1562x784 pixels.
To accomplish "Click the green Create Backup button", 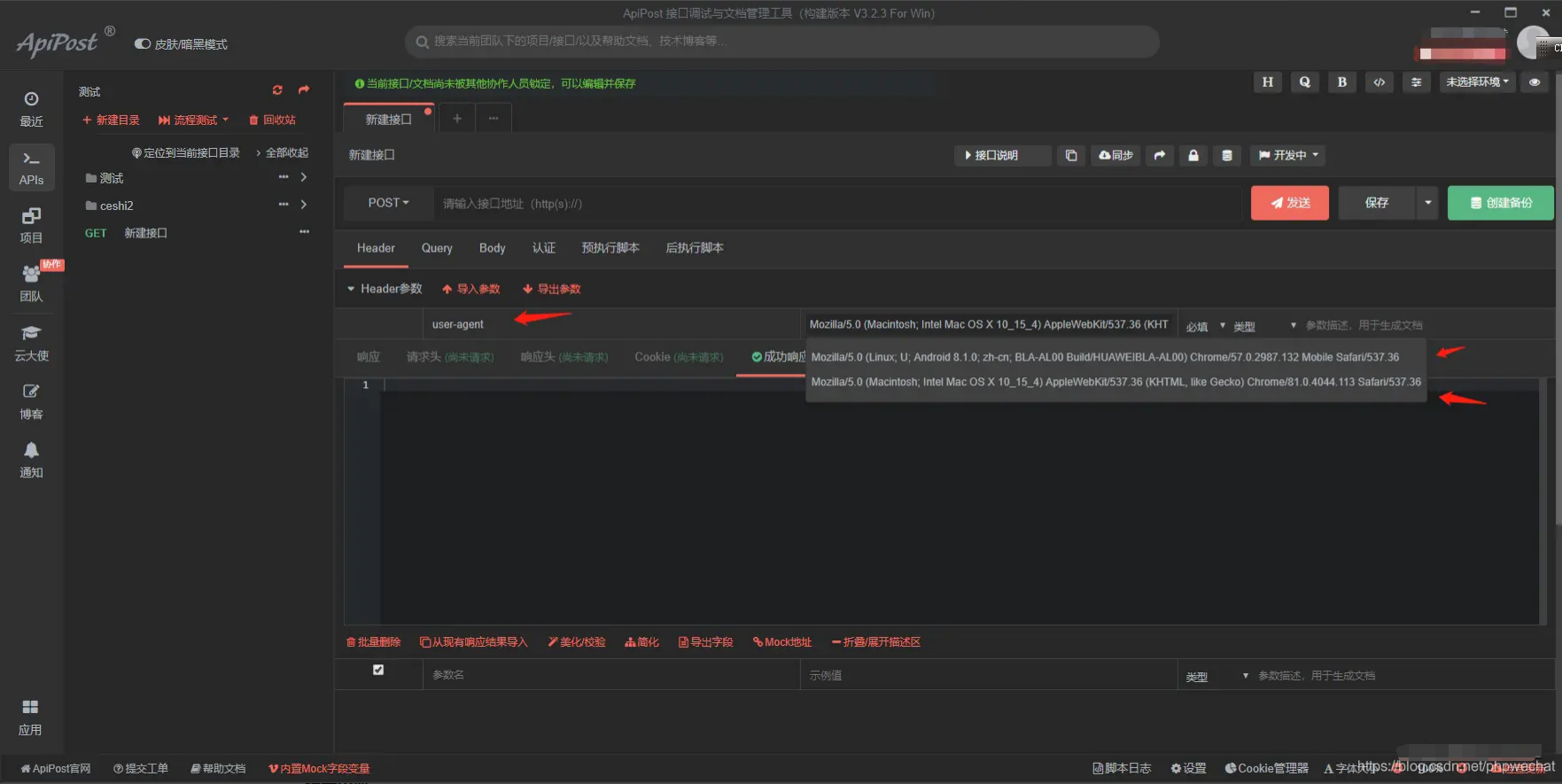I will pos(1500,203).
